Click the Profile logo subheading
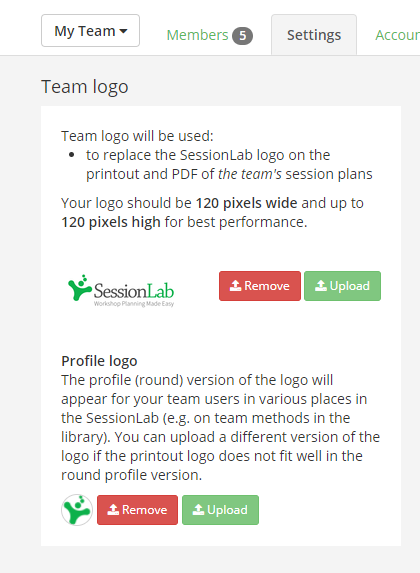This screenshot has height=573, width=420. [x=99, y=361]
